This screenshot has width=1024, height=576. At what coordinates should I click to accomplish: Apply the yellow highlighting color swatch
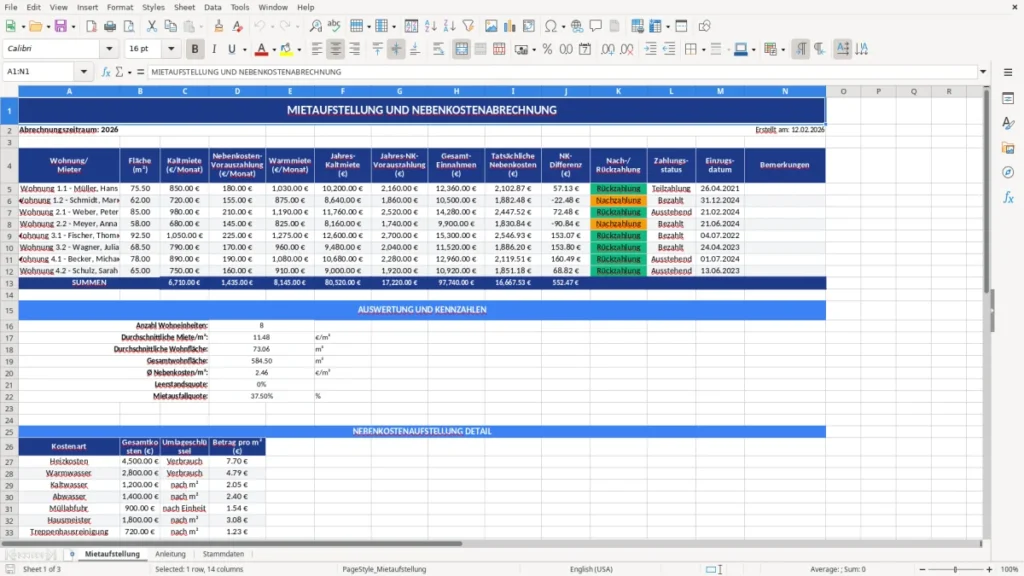(286, 49)
